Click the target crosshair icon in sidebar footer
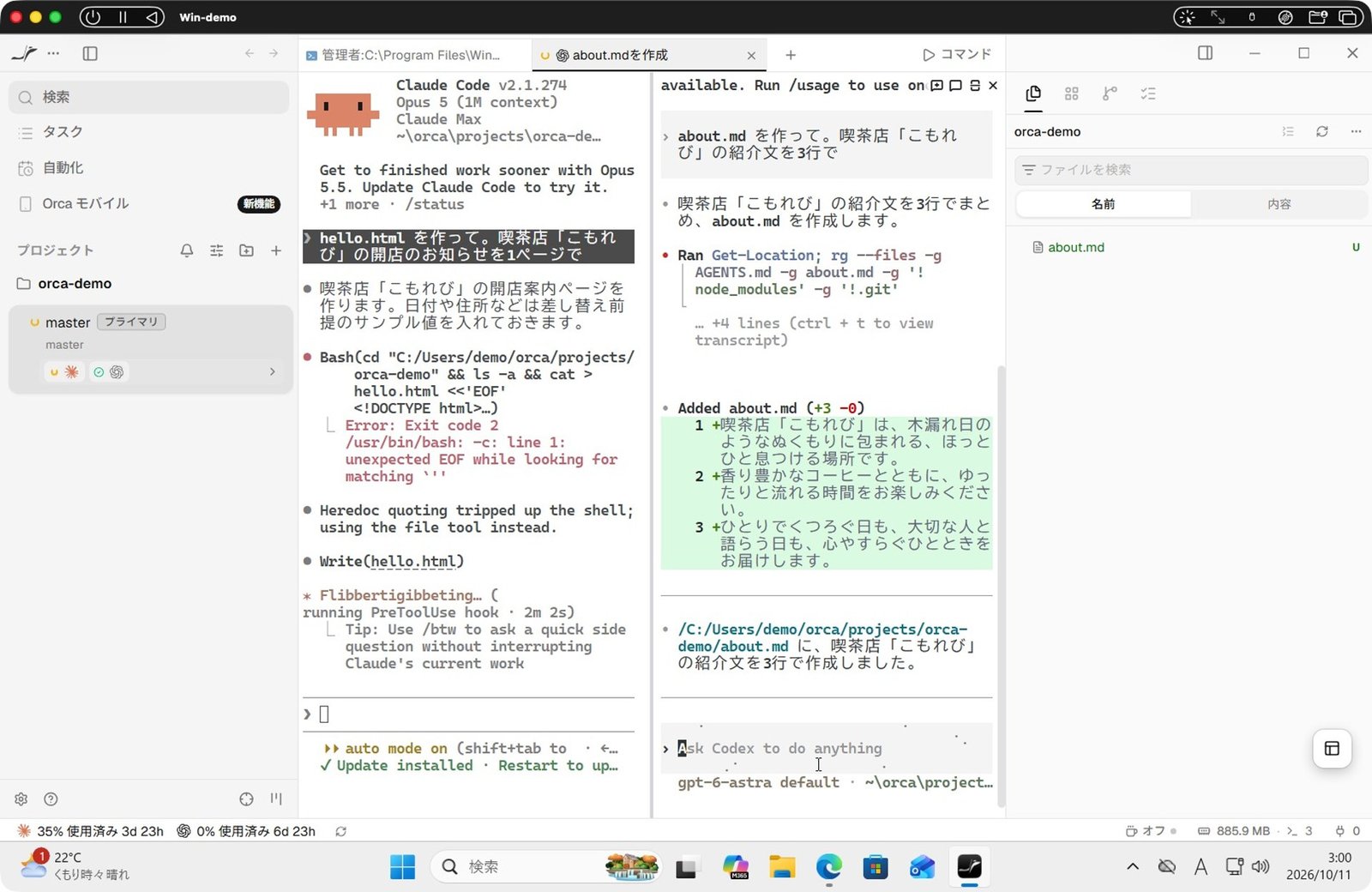 [247, 799]
